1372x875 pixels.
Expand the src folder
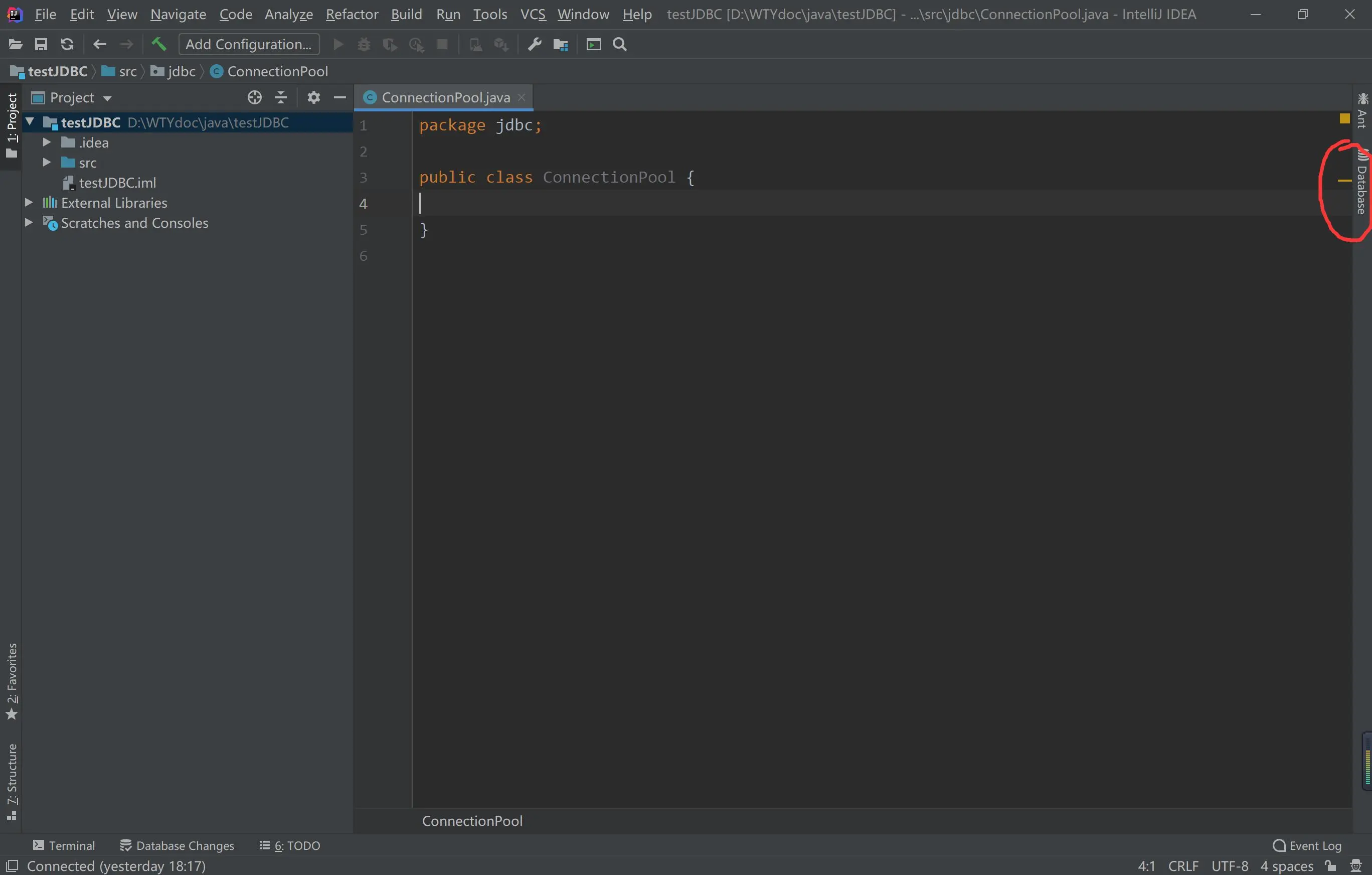47,163
